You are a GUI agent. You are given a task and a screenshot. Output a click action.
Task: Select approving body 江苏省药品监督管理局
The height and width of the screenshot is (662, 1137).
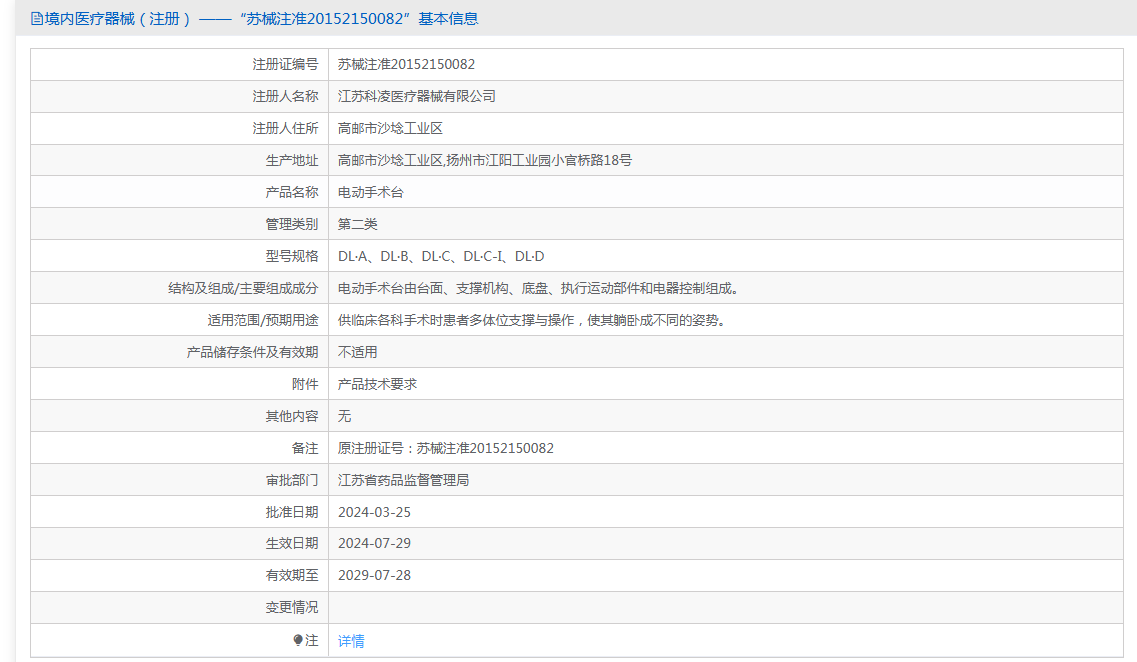point(403,480)
